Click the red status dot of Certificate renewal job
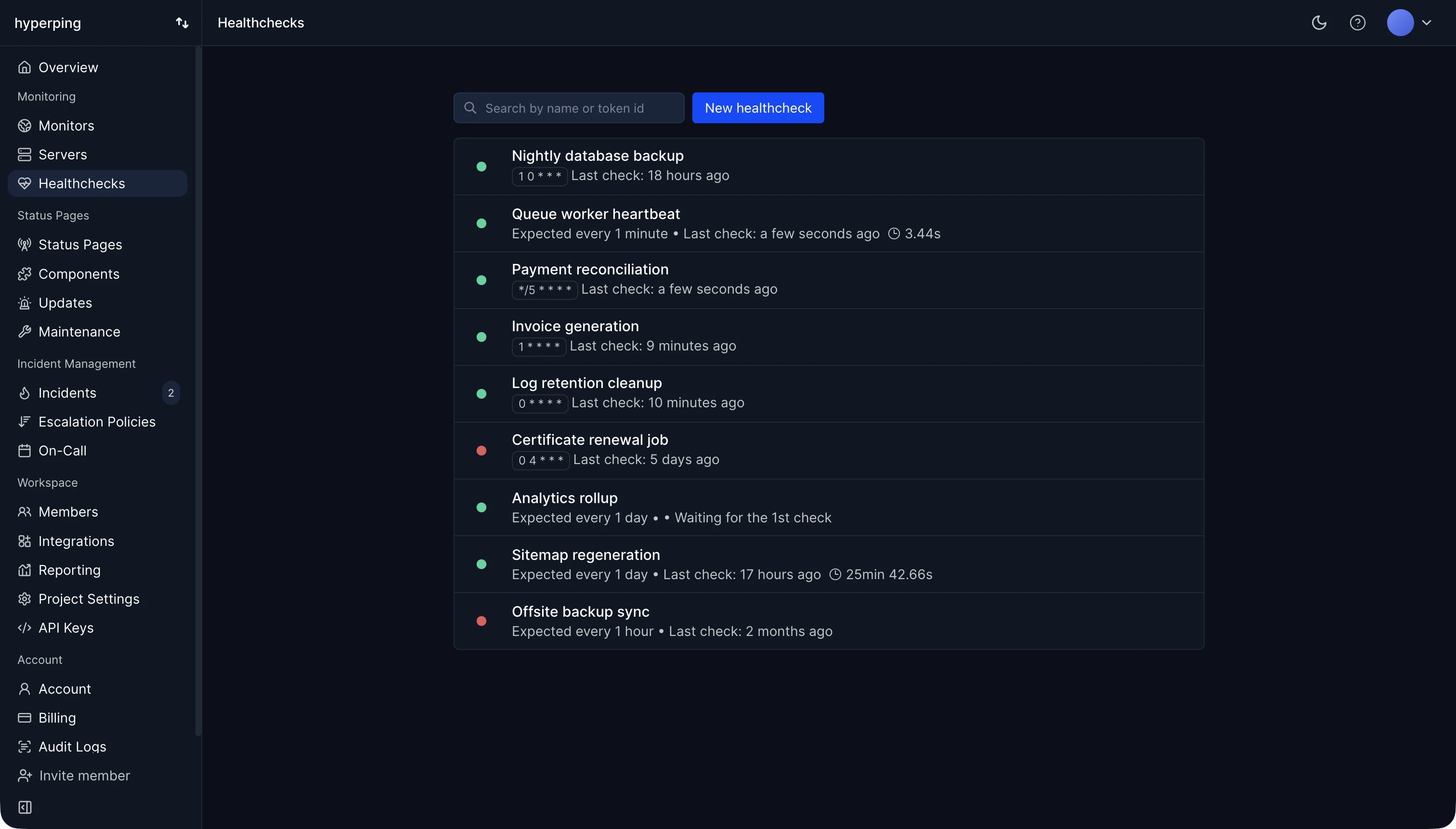Screen dimensions: 1456x829 click(481, 451)
